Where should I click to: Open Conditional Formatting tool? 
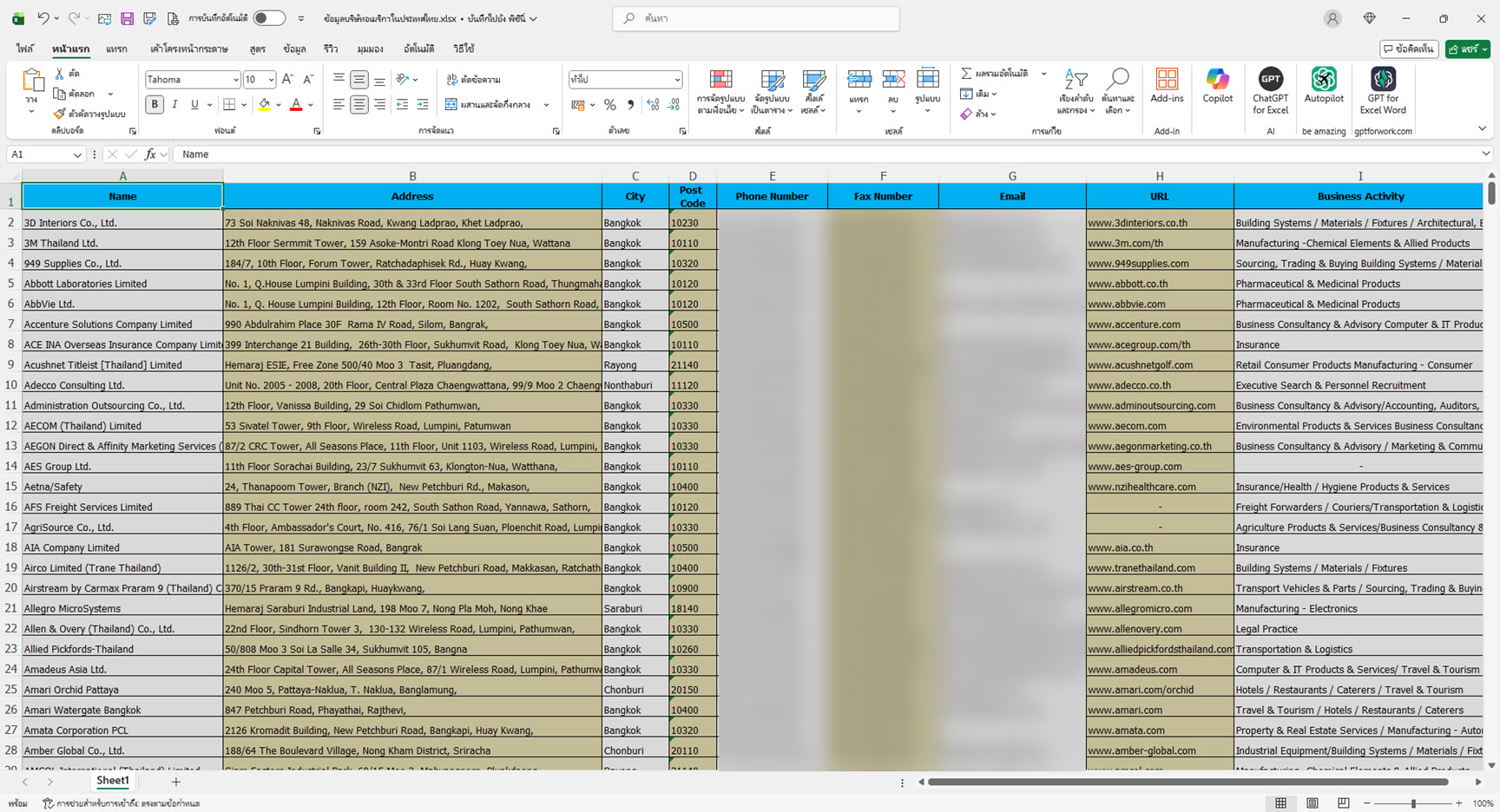(x=720, y=81)
